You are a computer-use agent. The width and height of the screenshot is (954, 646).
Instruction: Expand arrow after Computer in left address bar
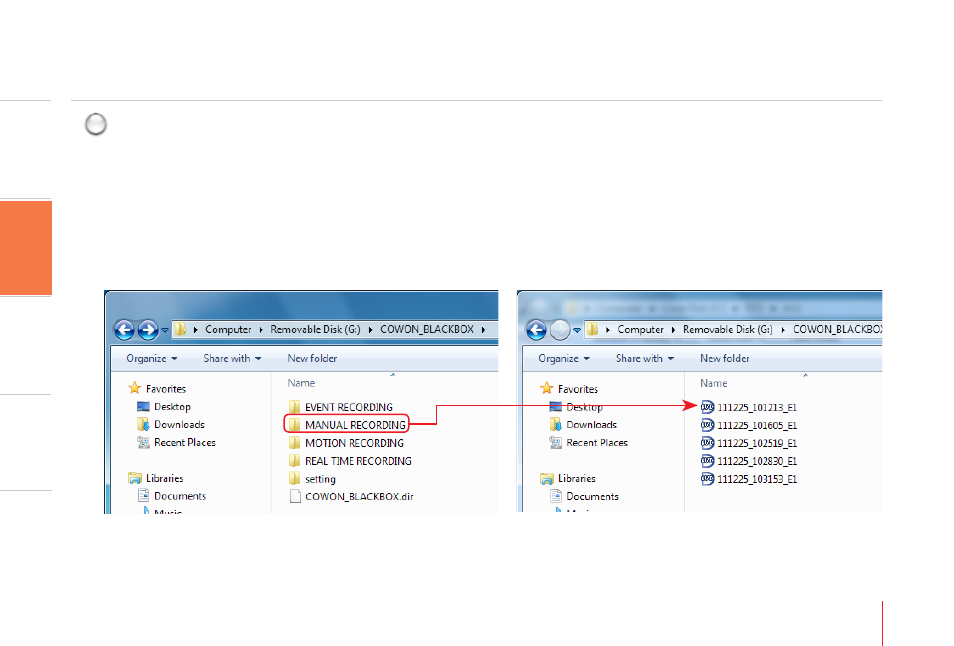[261, 330]
